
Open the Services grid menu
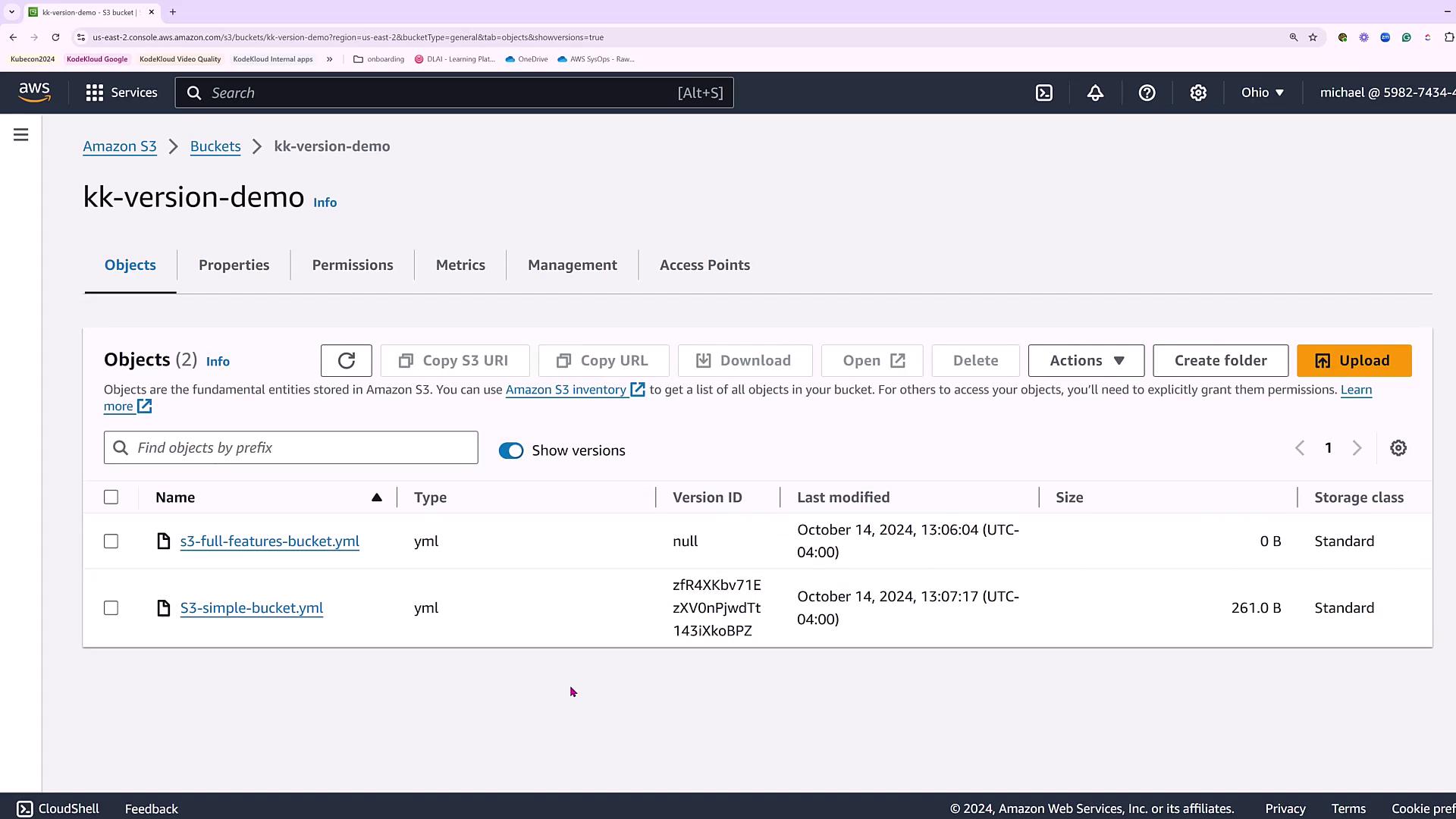pos(121,93)
